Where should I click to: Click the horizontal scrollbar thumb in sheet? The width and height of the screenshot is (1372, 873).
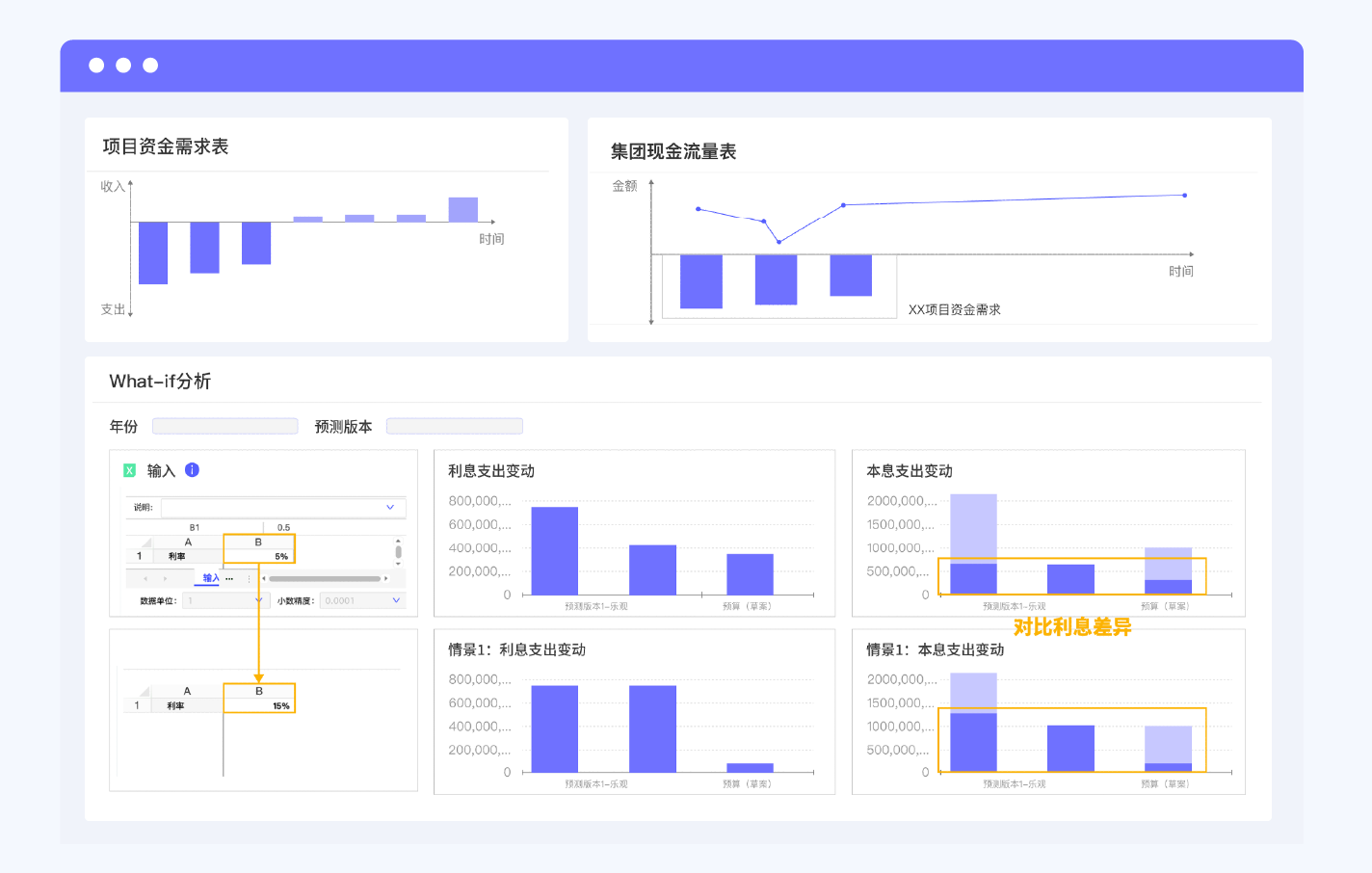pyautogui.click(x=325, y=578)
